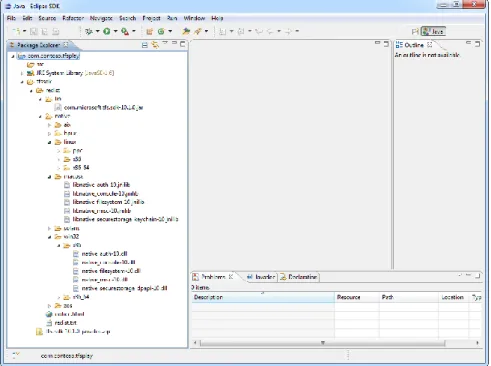The image size is (491, 366).
Task: Click the Open Type toolbar icon
Action: [186, 31]
